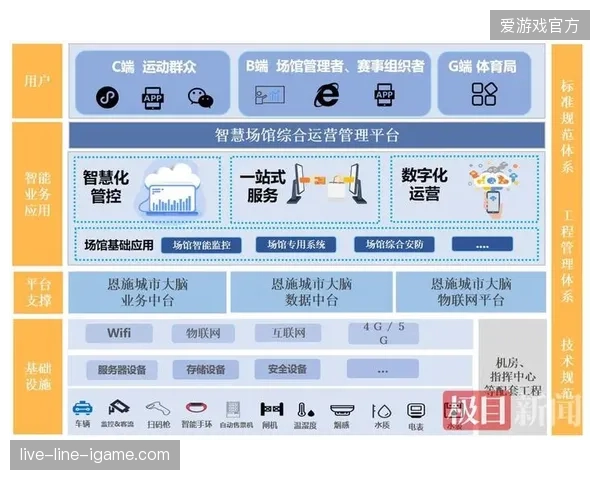Click the thermometer icon 温湿度
Screen dimensions: 600x480
306,410
